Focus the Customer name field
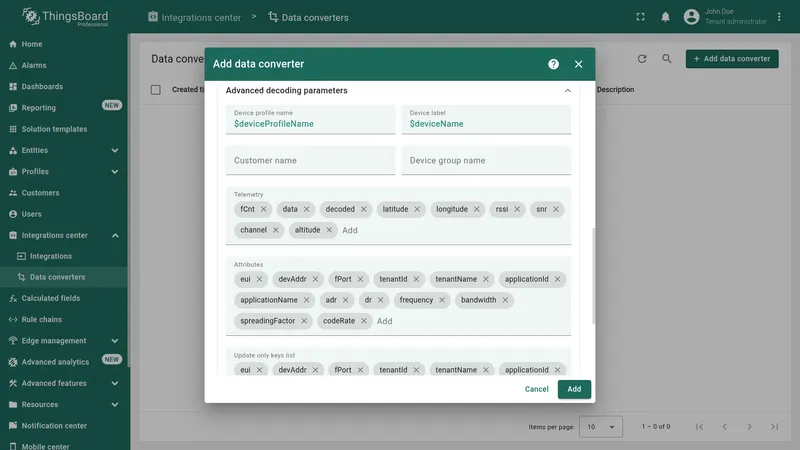This screenshot has height=450, width=800. (310, 160)
